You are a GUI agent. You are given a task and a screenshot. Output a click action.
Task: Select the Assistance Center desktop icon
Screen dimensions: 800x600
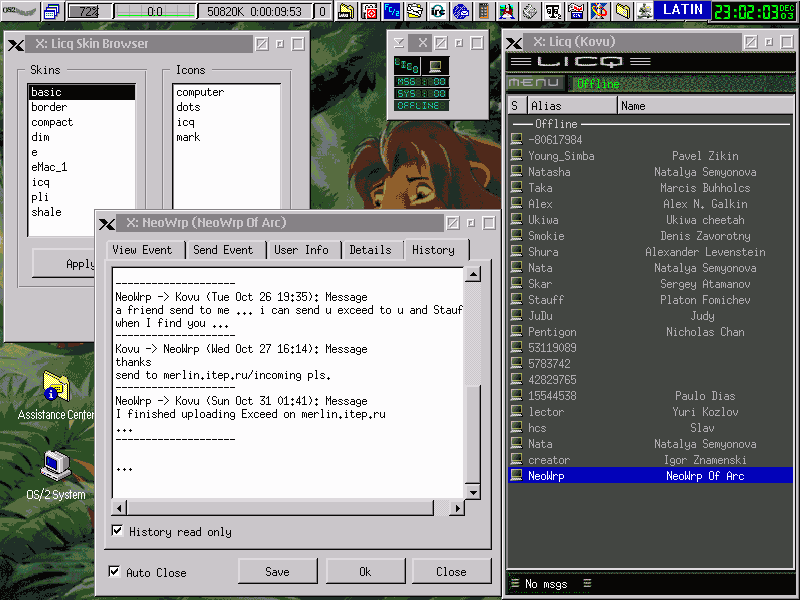[56, 396]
